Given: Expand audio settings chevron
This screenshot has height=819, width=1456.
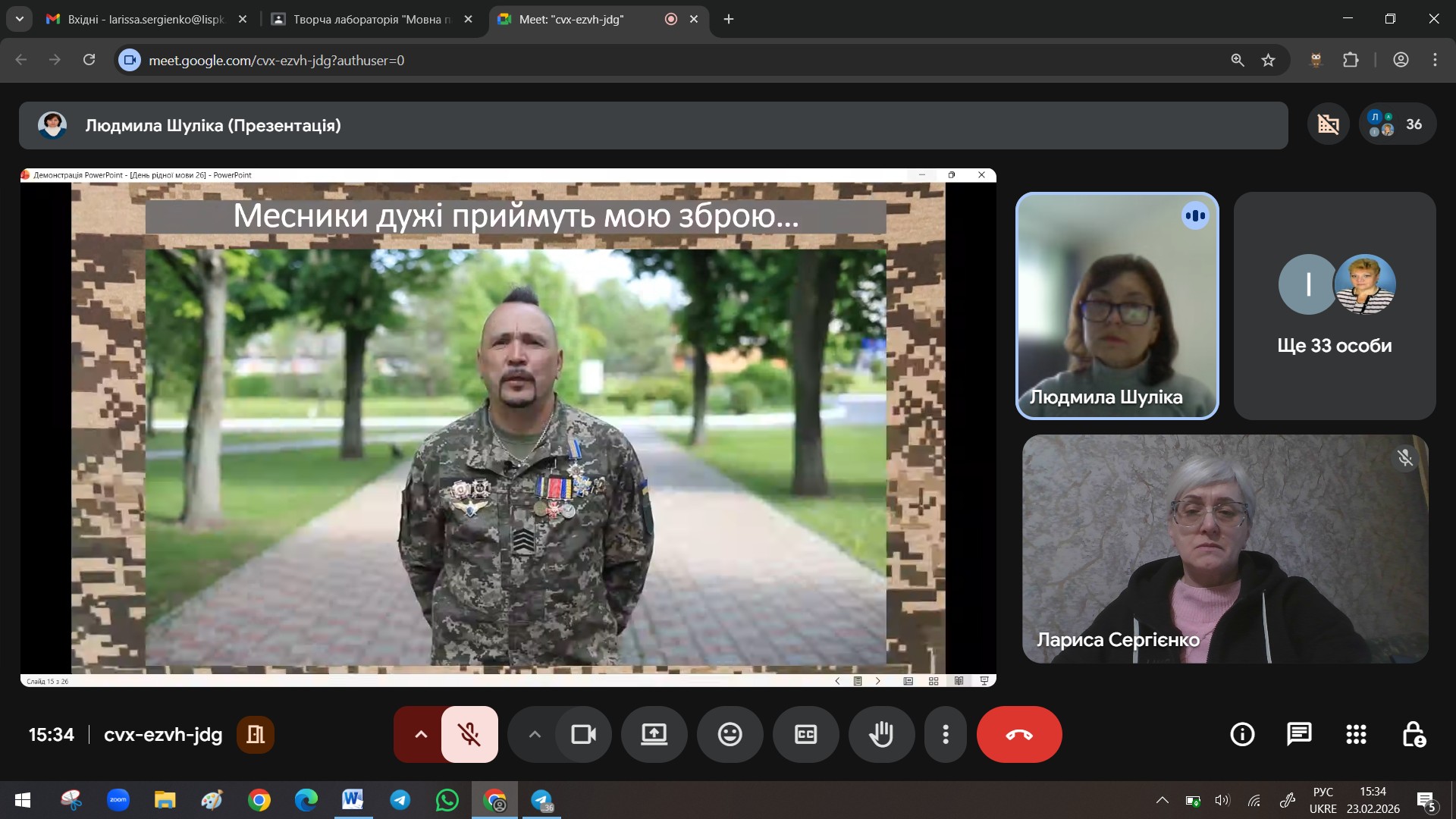Looking at the screenshot, I should tap(421, 734).
